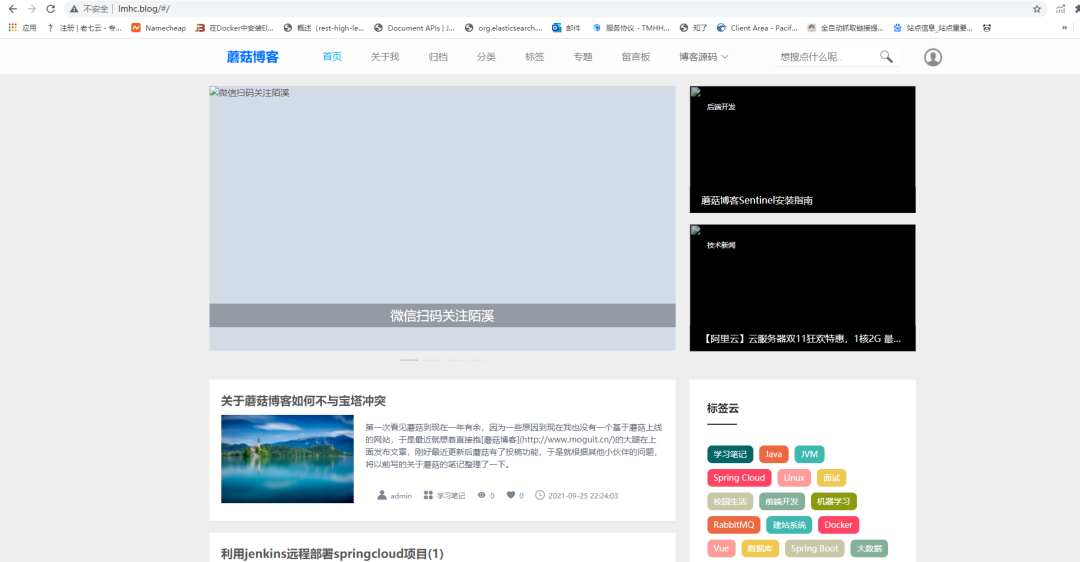The image size is (1080, 562).
Task: Select the RabbitMQ tag
Action: pos(734,525)
